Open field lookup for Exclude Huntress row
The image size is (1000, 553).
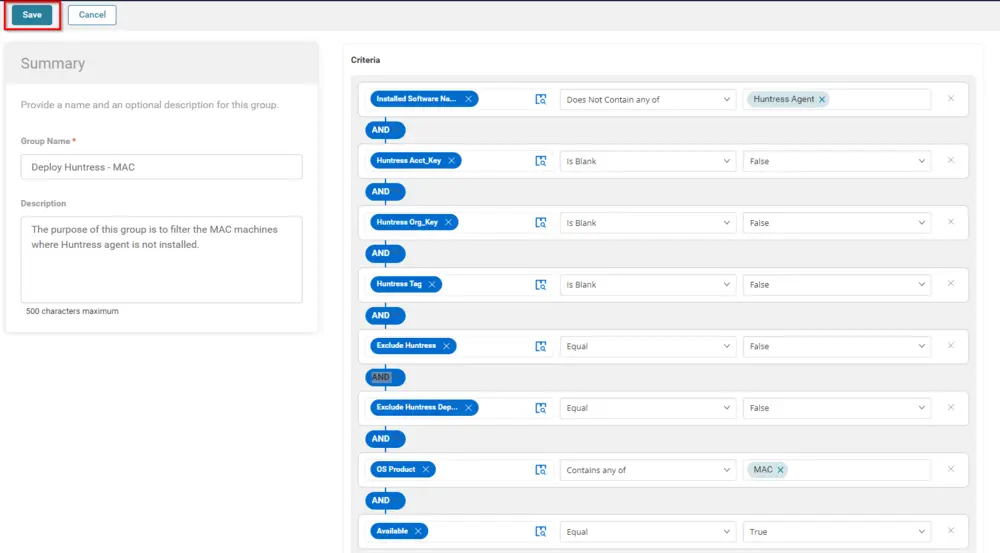540,346
